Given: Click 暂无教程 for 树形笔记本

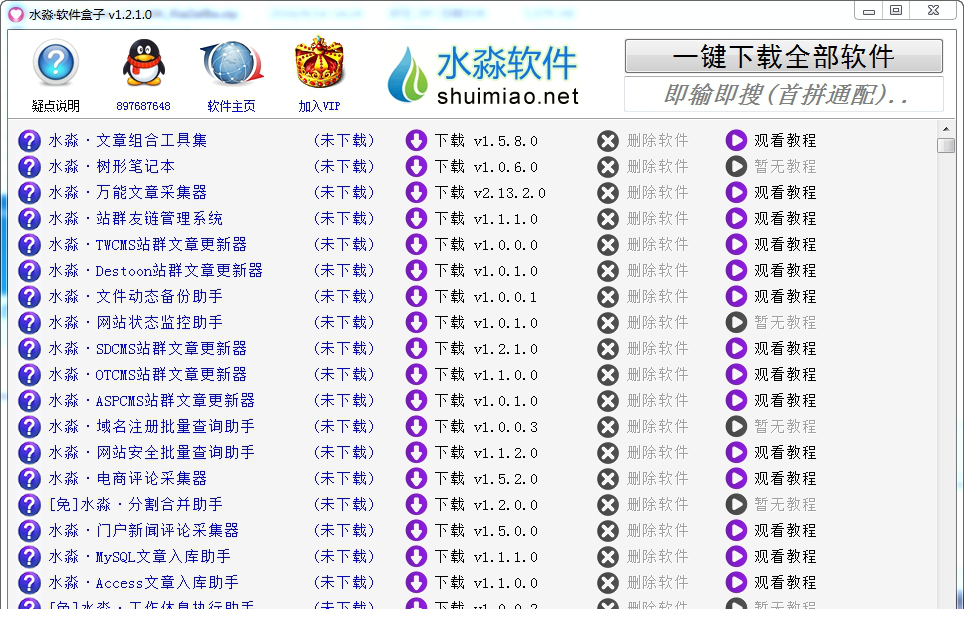Looking at the screenshot, I should (785, 167).
